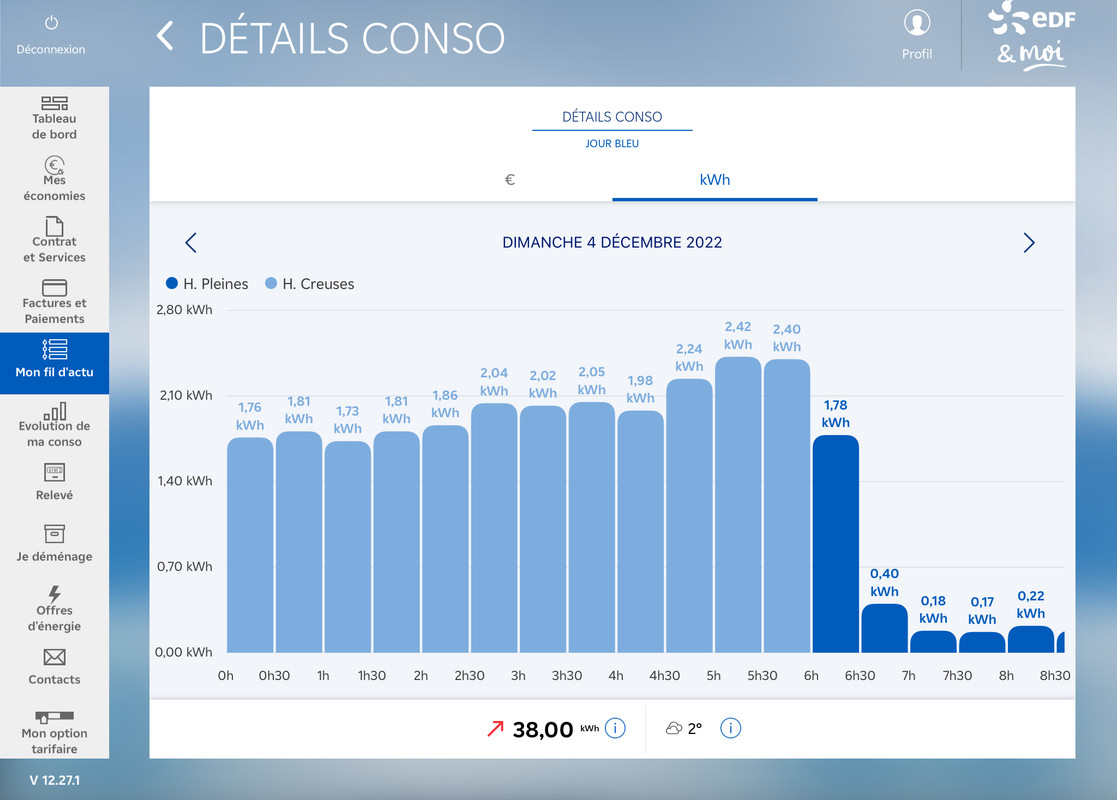This screenshot has width=1117, height=800.
Task: Open Factures et Paiements
Action: (x=54, y=301)
